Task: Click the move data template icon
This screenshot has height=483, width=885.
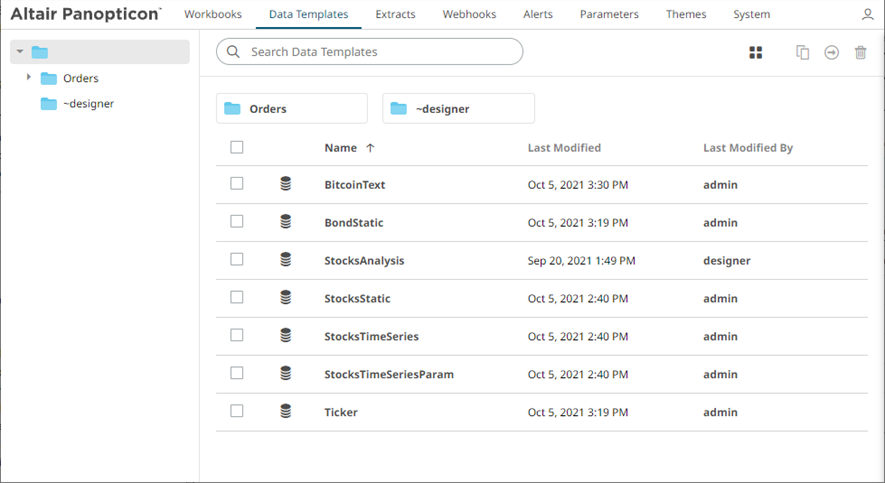Action: (831, 52)
